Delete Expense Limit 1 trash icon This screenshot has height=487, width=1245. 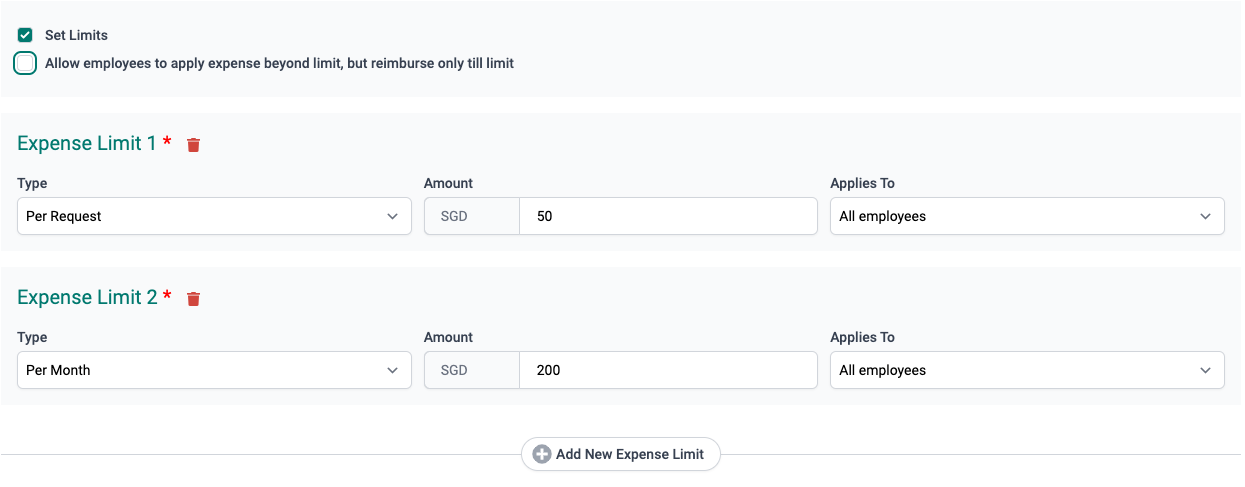point(194,145)
